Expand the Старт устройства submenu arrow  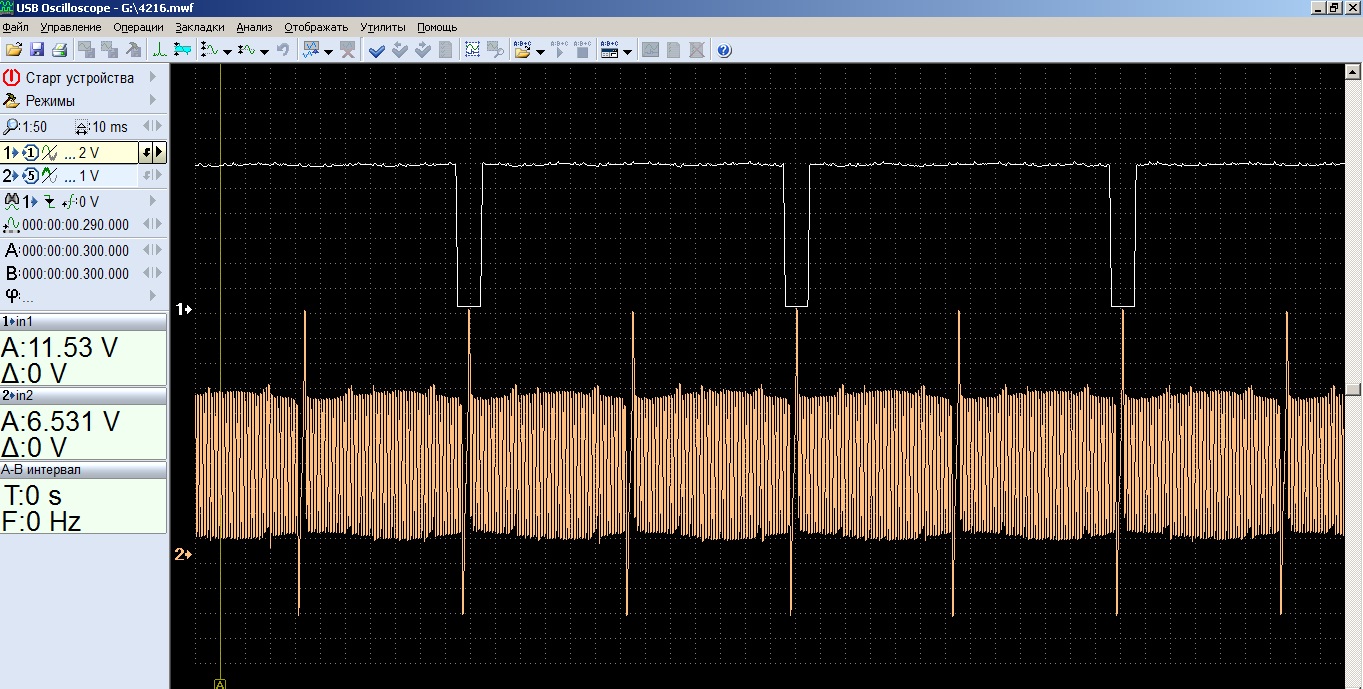(x=153, y=78)
